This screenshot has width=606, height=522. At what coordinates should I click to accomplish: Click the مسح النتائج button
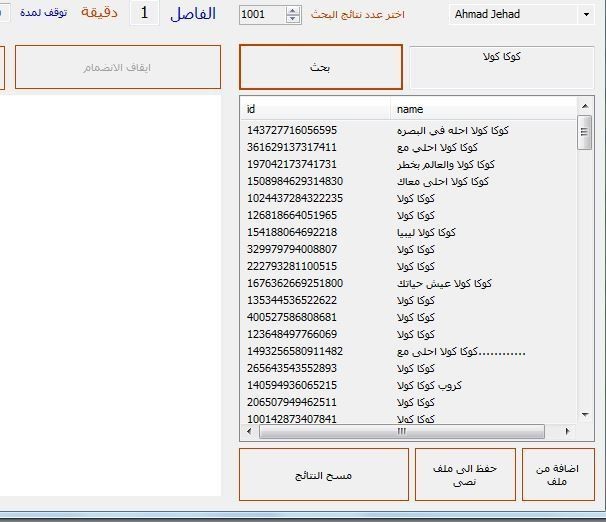(x=323, y=475)
